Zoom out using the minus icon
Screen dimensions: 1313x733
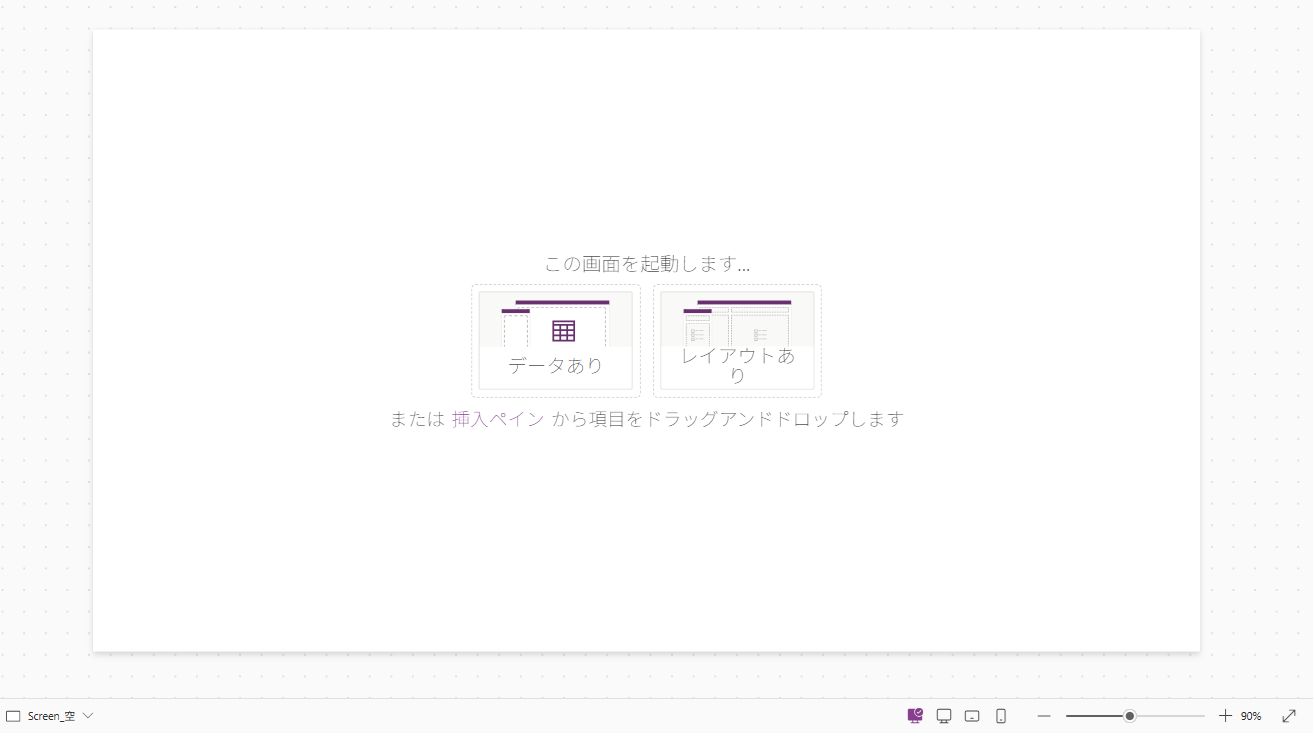1043,716
